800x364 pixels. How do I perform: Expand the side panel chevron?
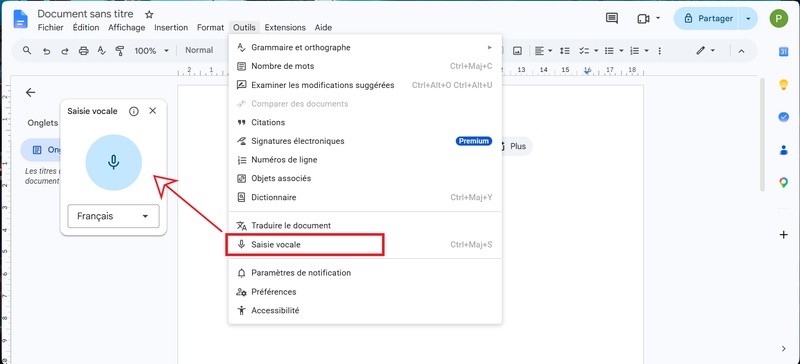tap(784, 349)
